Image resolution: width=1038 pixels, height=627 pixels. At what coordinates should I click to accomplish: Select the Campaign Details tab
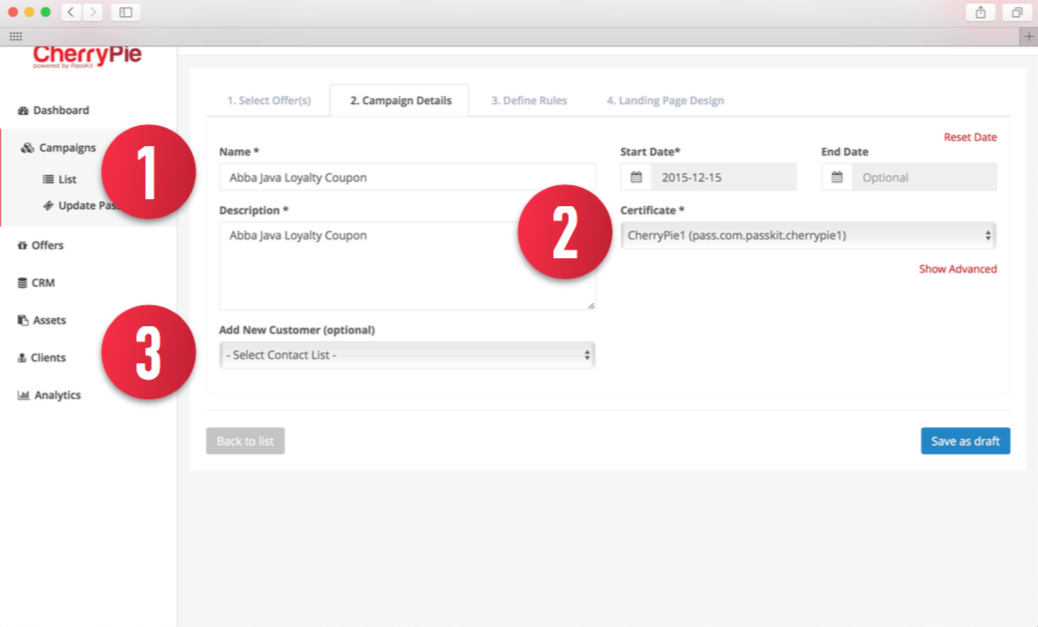click(401, 101)
